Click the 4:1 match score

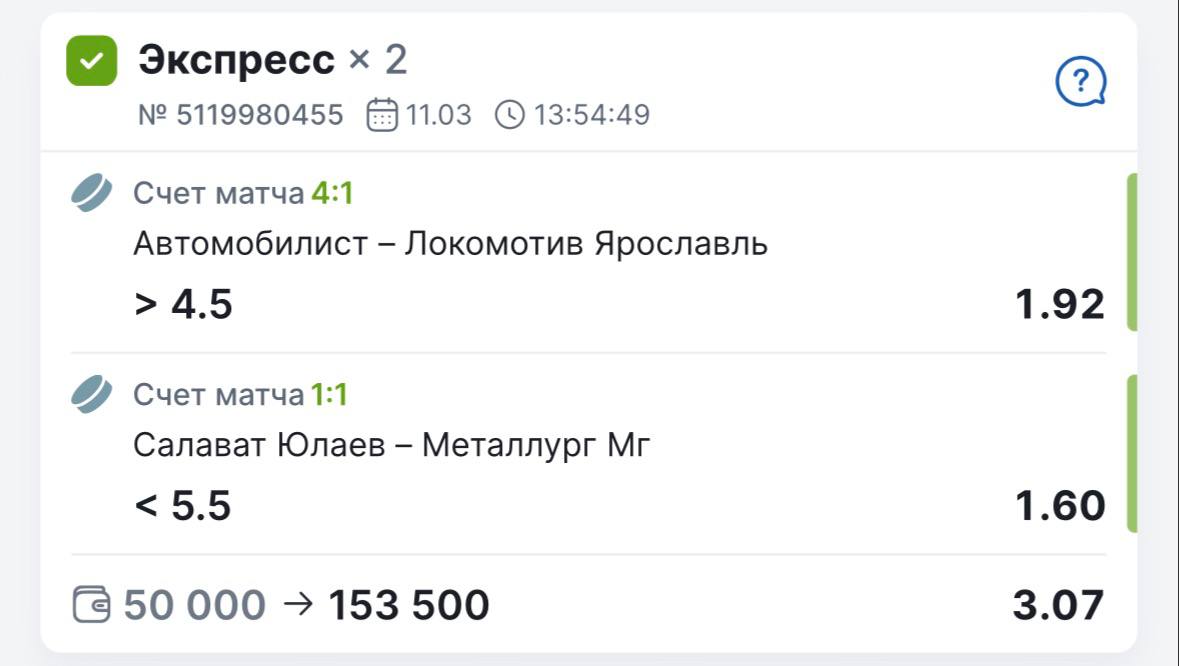332,193
